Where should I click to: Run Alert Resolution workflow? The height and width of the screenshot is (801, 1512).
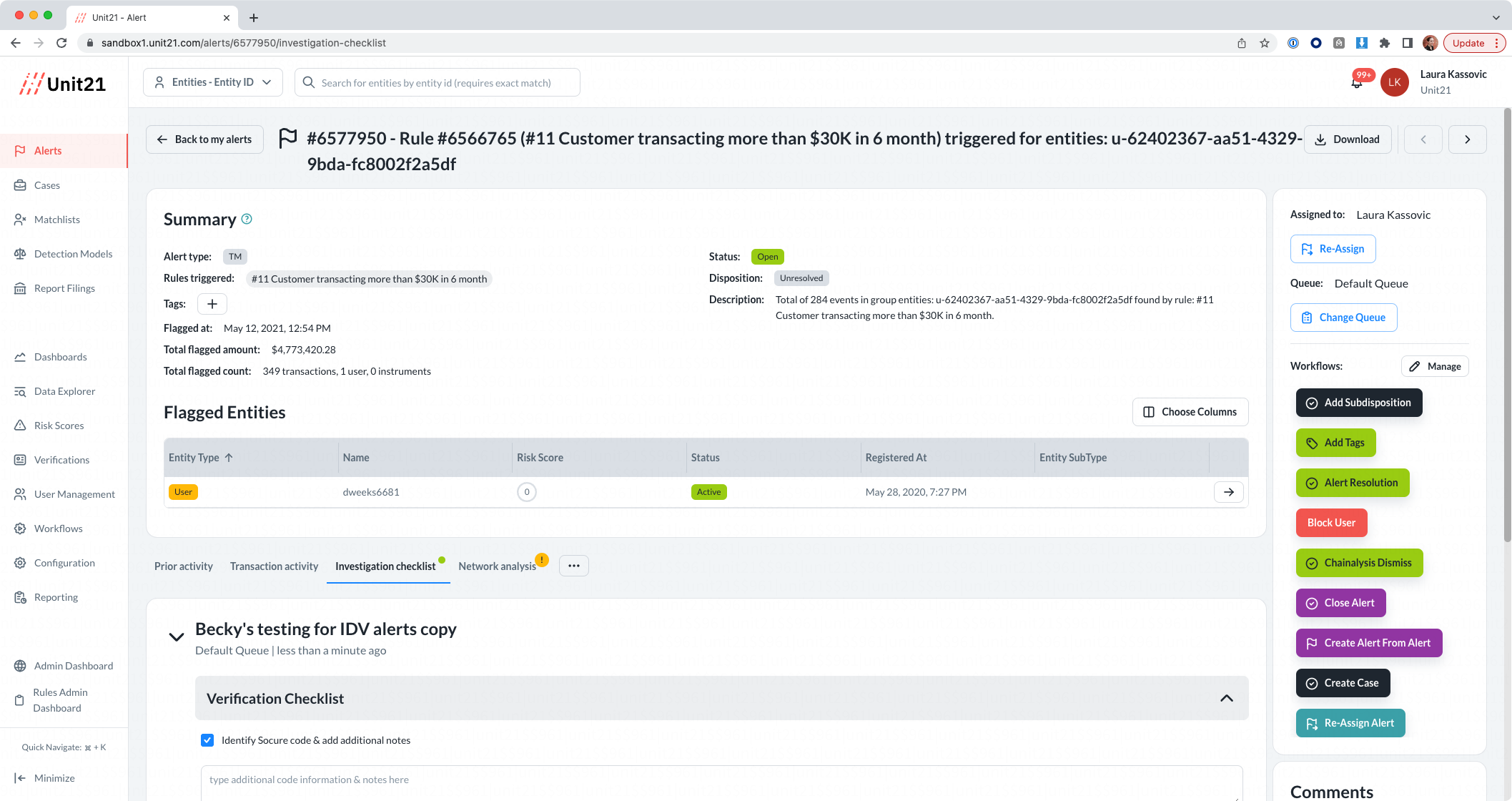click(x=1353, y=483)
